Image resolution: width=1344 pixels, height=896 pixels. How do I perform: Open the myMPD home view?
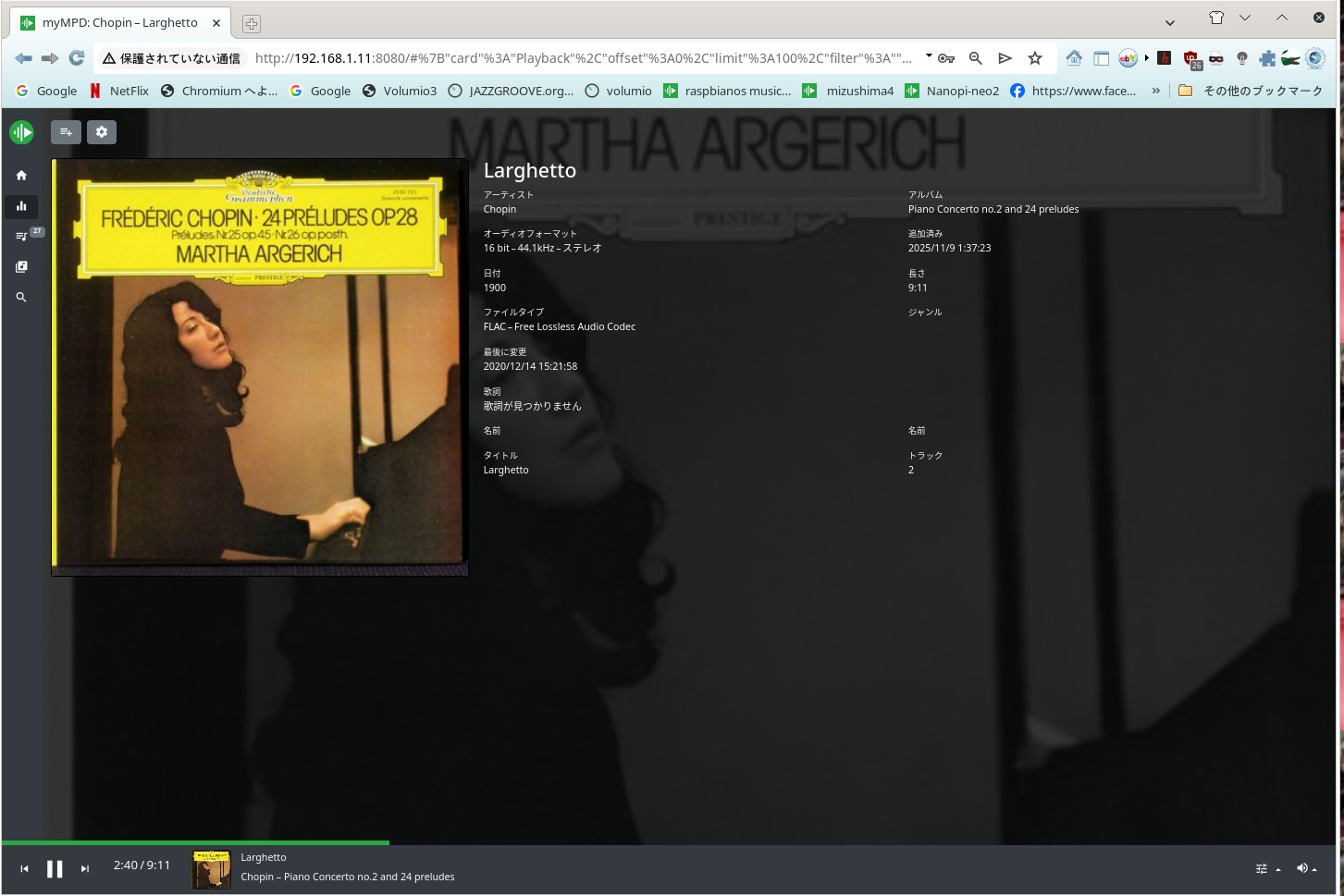coord(21,176)
